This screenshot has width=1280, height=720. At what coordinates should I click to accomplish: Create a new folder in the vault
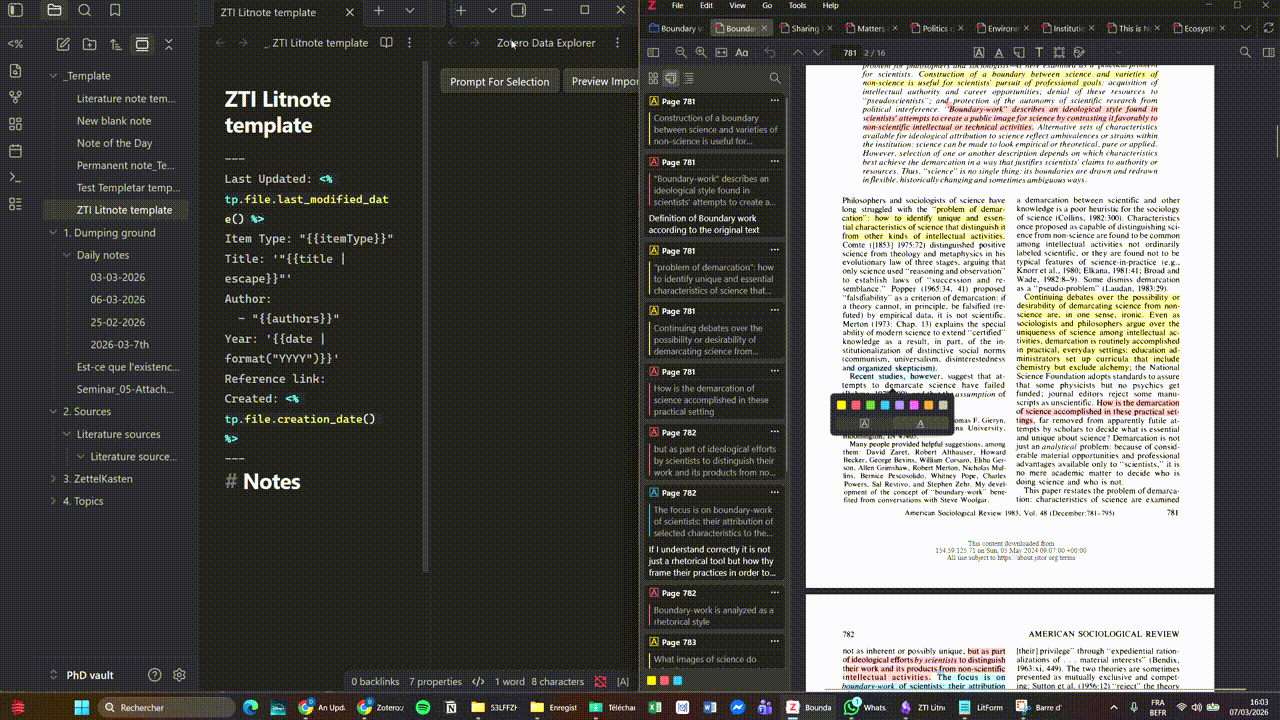point(90,44)
